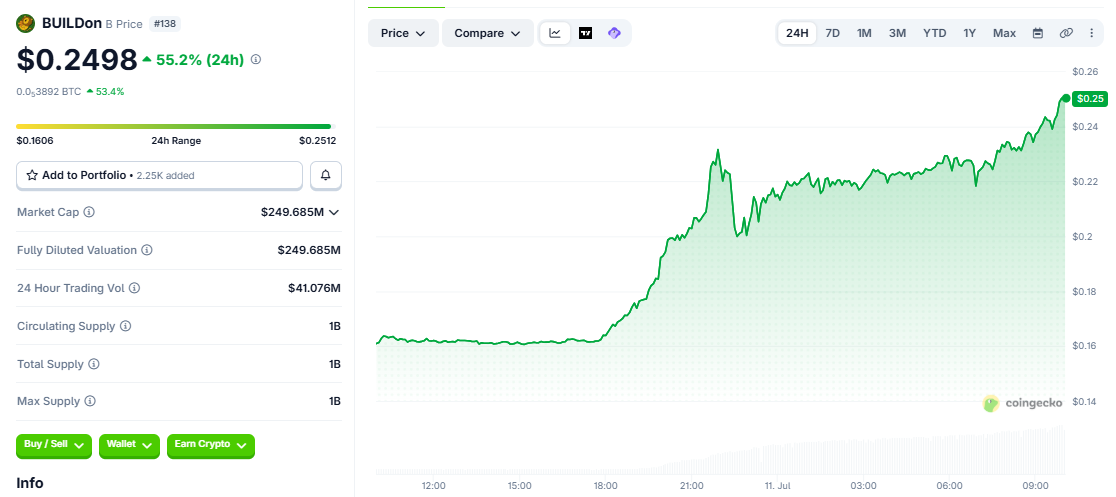Image resolution: width=1116 pixels, height=497 pixels.
Task: Show Fully Diluted Valuation info icon
Action: pos(146,250)
